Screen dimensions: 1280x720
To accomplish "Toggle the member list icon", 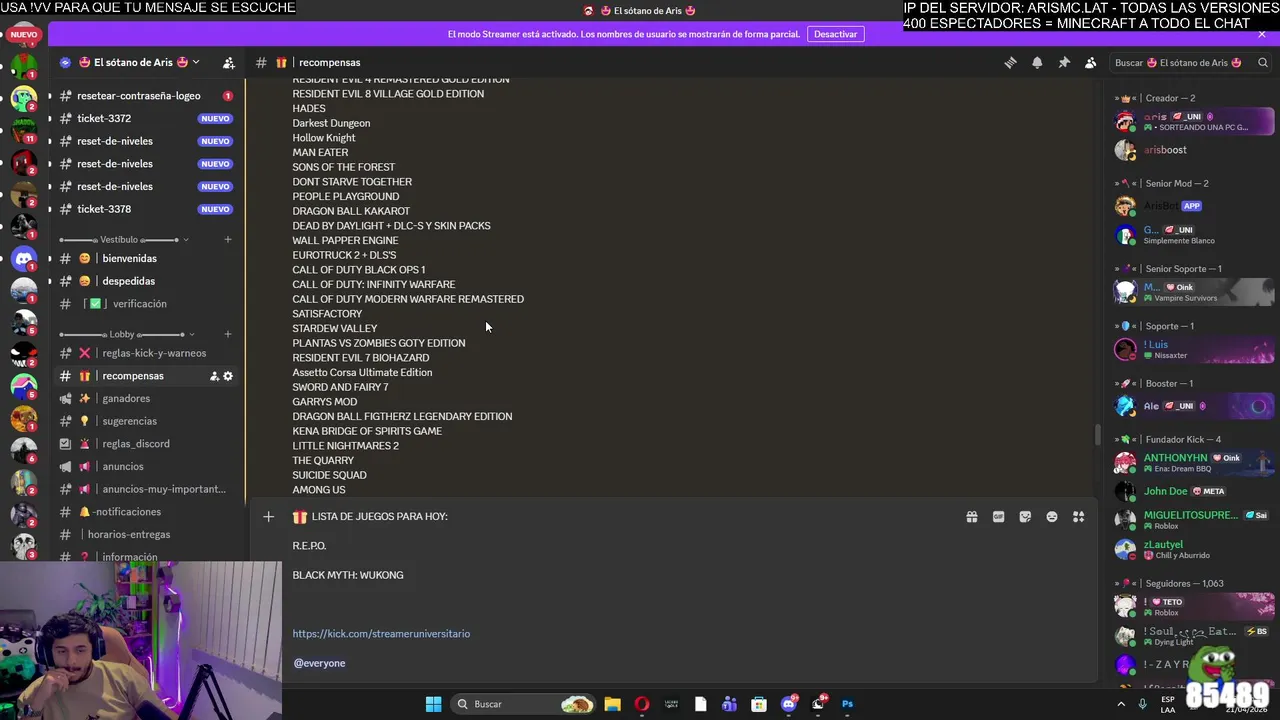I will 1090,62.
